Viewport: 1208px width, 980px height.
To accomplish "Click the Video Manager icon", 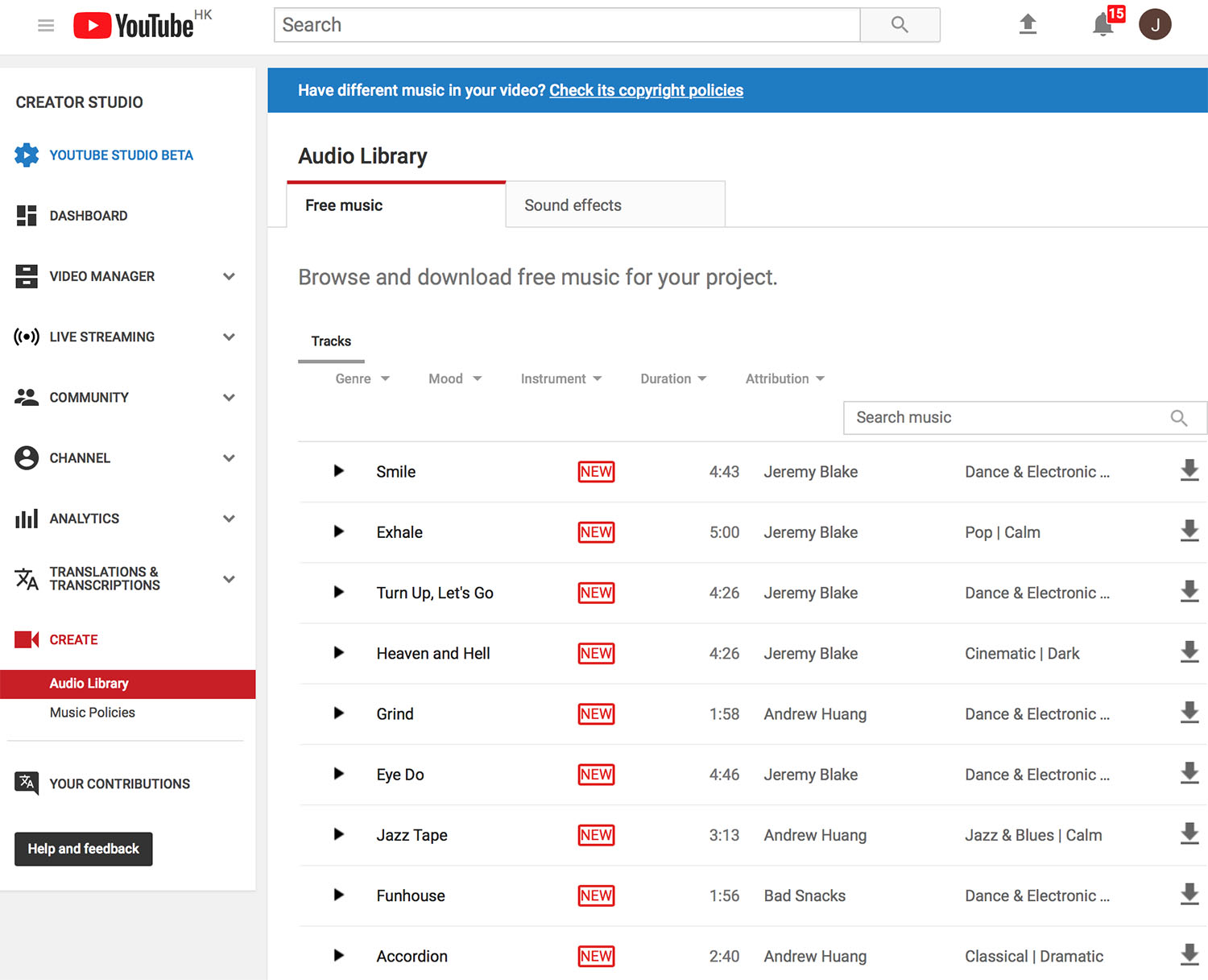I will pyautogui.click(x=27, y=276).
